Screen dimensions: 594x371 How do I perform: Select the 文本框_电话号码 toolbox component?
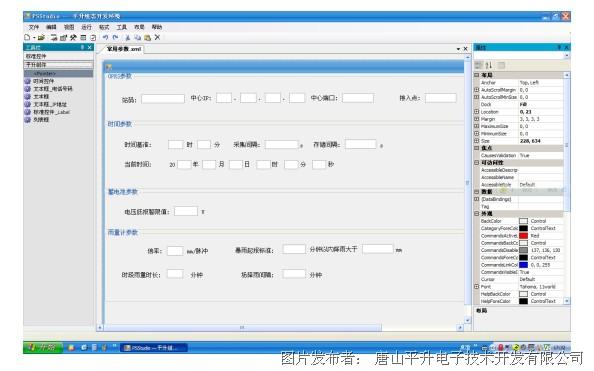tap(48, 89)
